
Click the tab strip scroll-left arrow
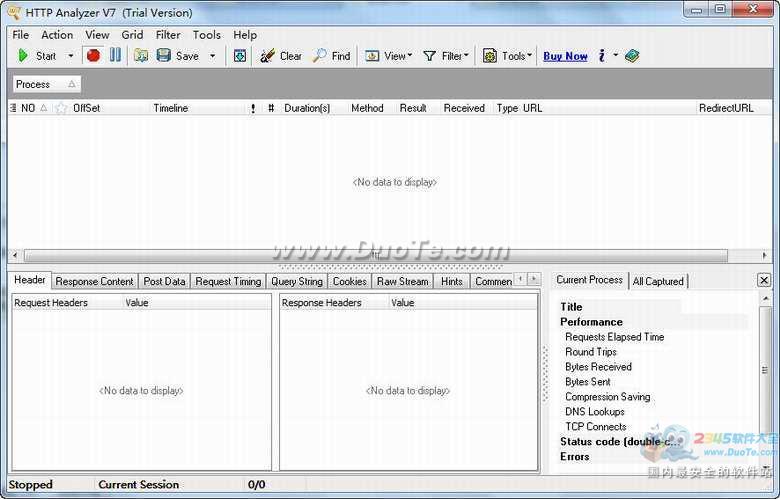click(x=520, y=279)
